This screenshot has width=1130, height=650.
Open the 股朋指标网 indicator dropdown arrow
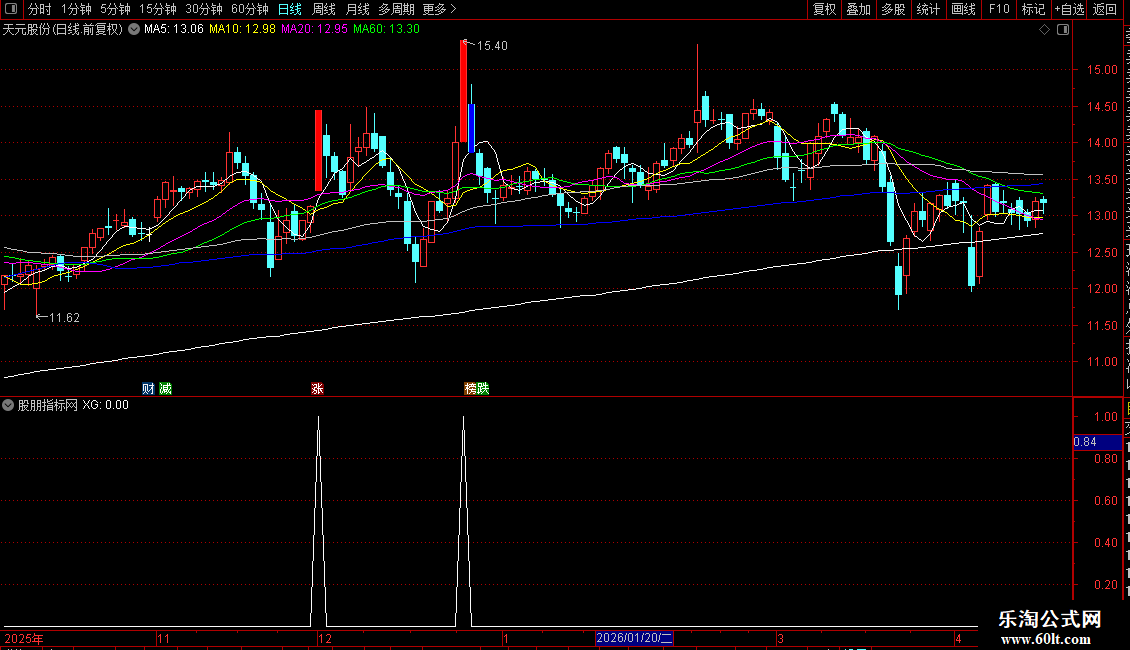click(x=8, y=405)
